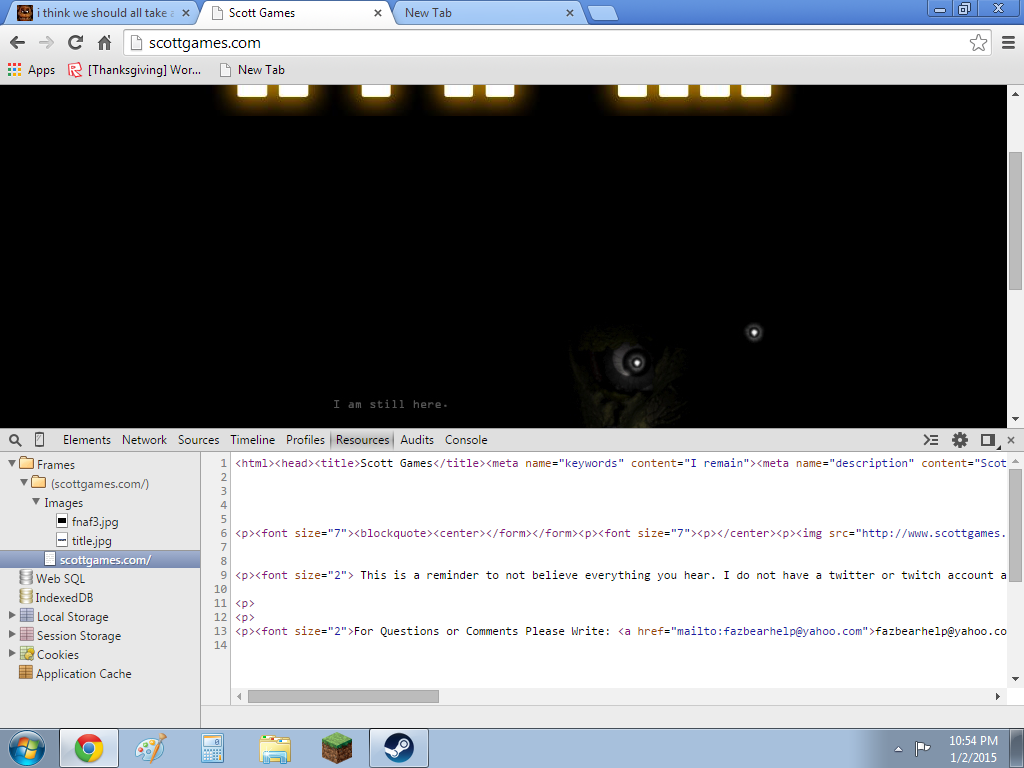Open the Network panel
The image size is (1024, 768).
(144, 440)
